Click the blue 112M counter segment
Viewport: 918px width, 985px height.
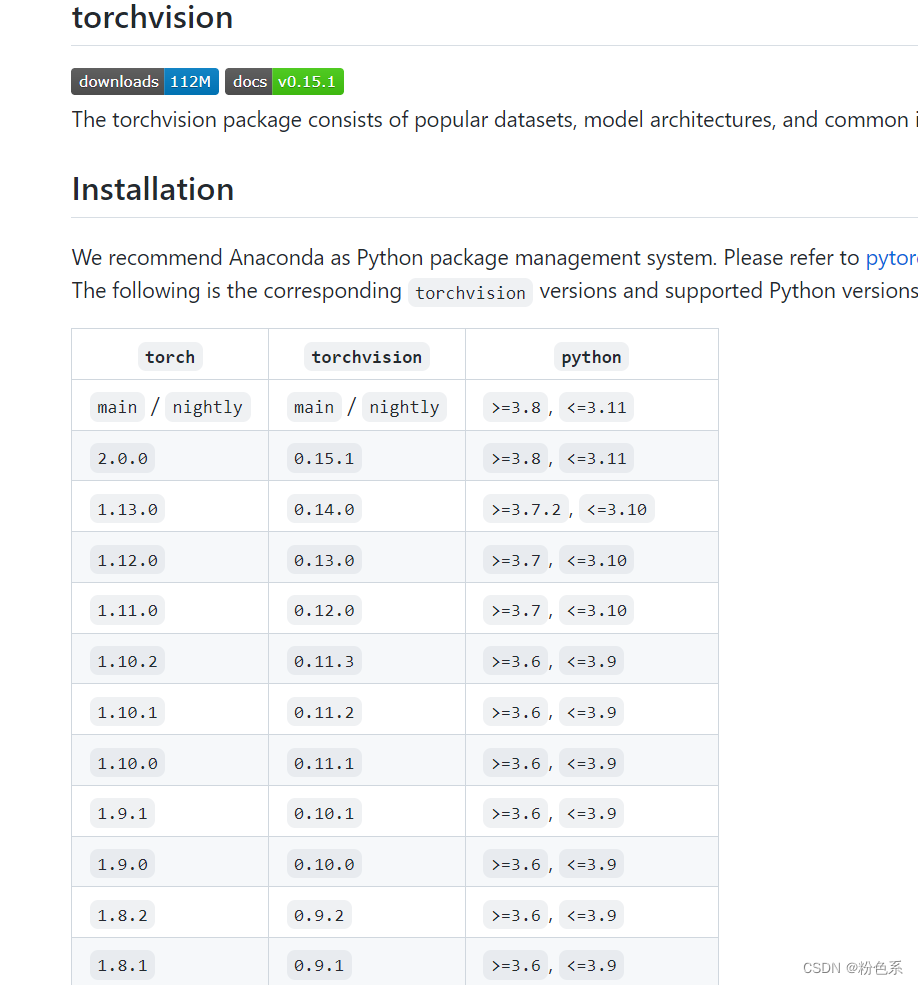(191, 81)
